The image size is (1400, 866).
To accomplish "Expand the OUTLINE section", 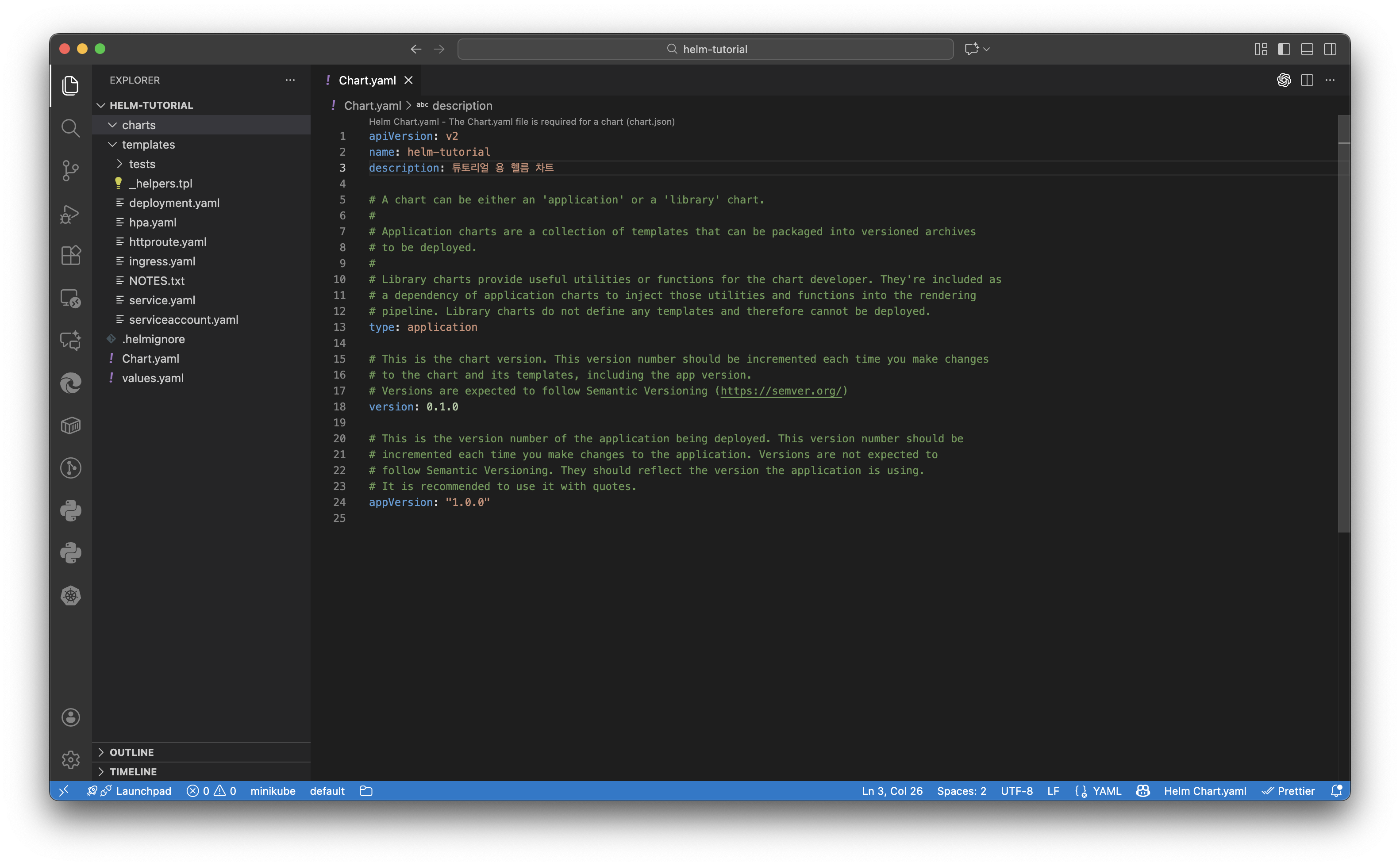I will pyautogui.click(x=131, y=752).
